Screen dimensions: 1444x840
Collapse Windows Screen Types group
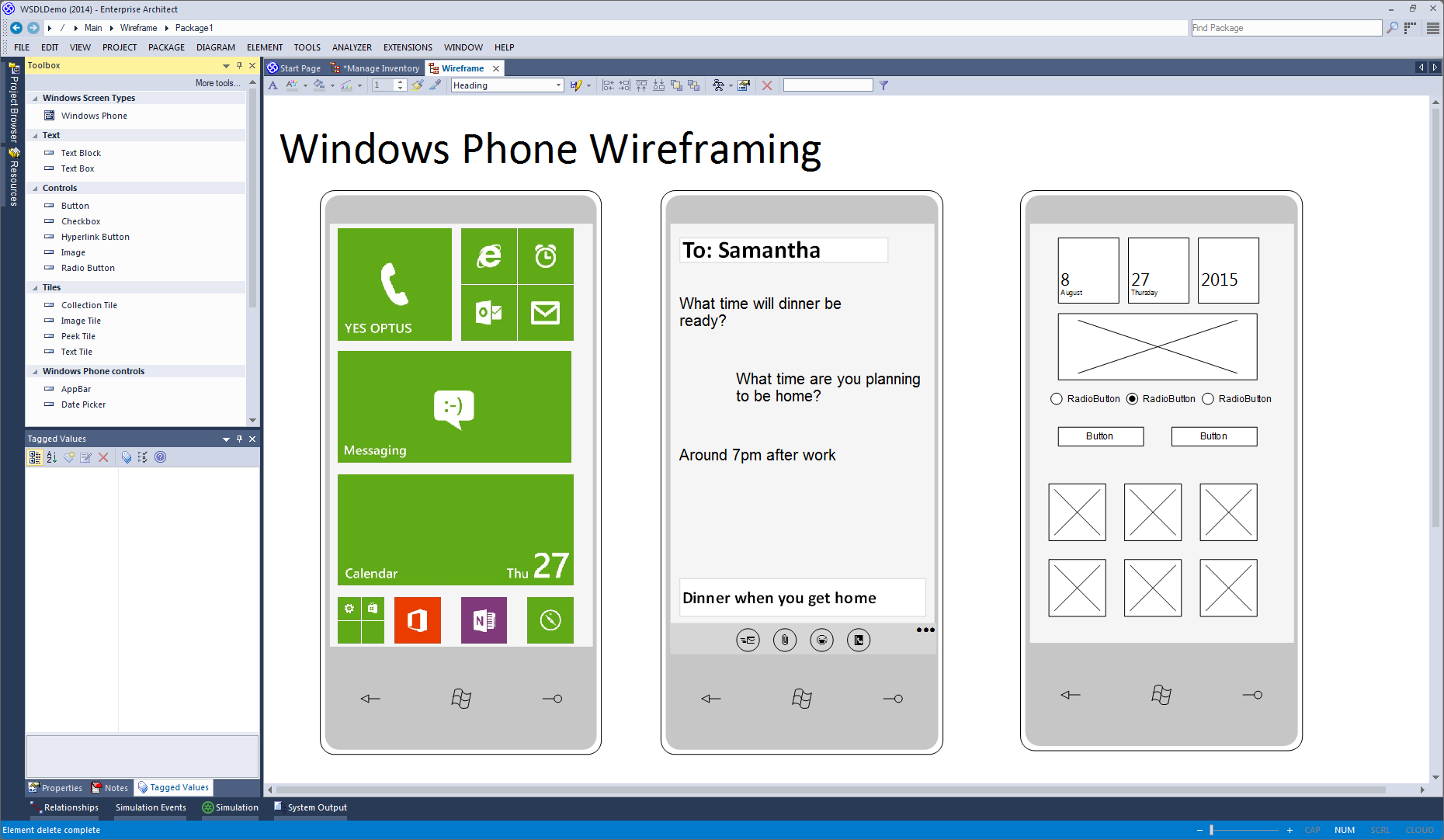click(35, 99)
